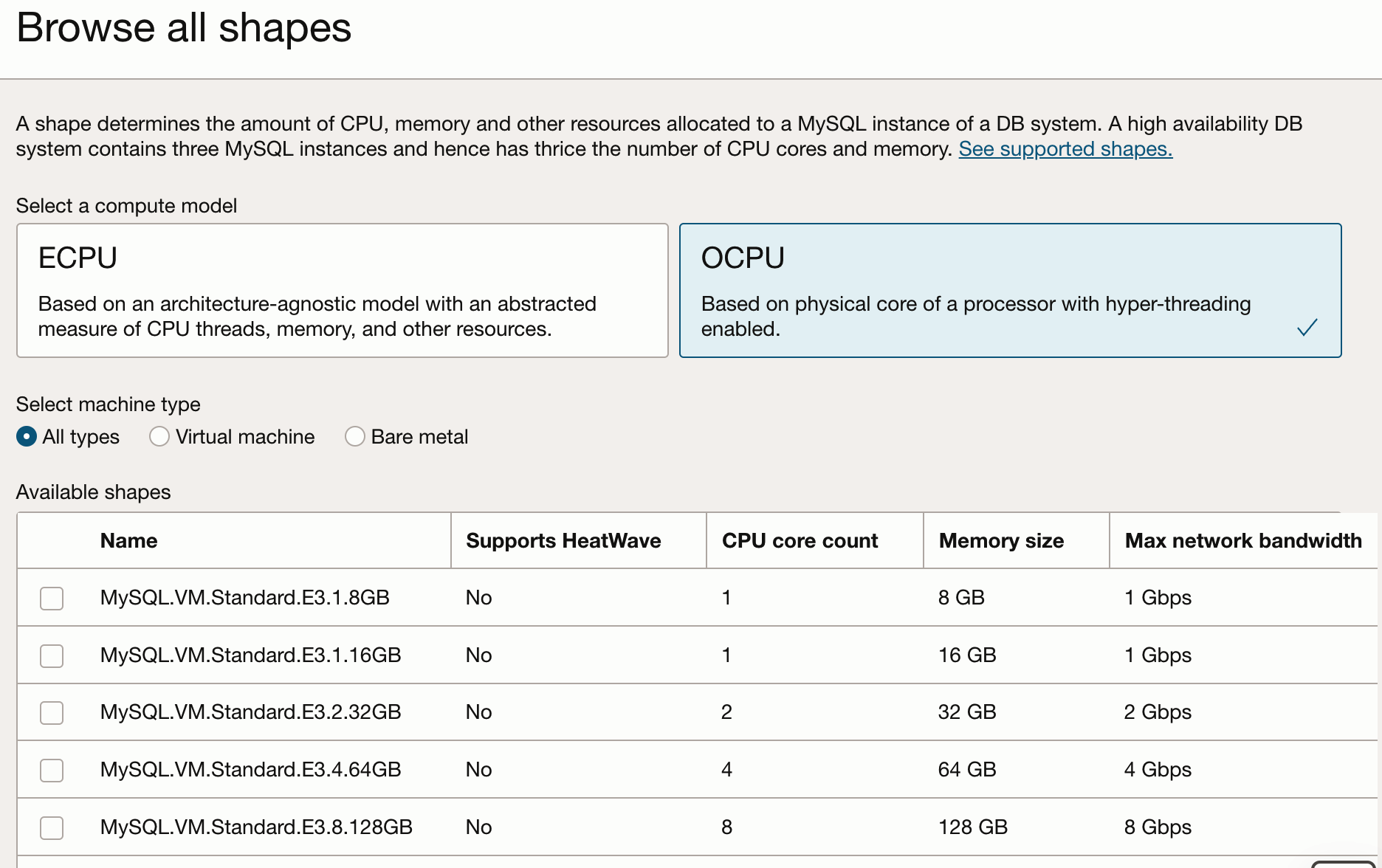Click the "Supports HeatWave" column header
This screenshot has width=1382, height=868.
click(x=563, y=540)
